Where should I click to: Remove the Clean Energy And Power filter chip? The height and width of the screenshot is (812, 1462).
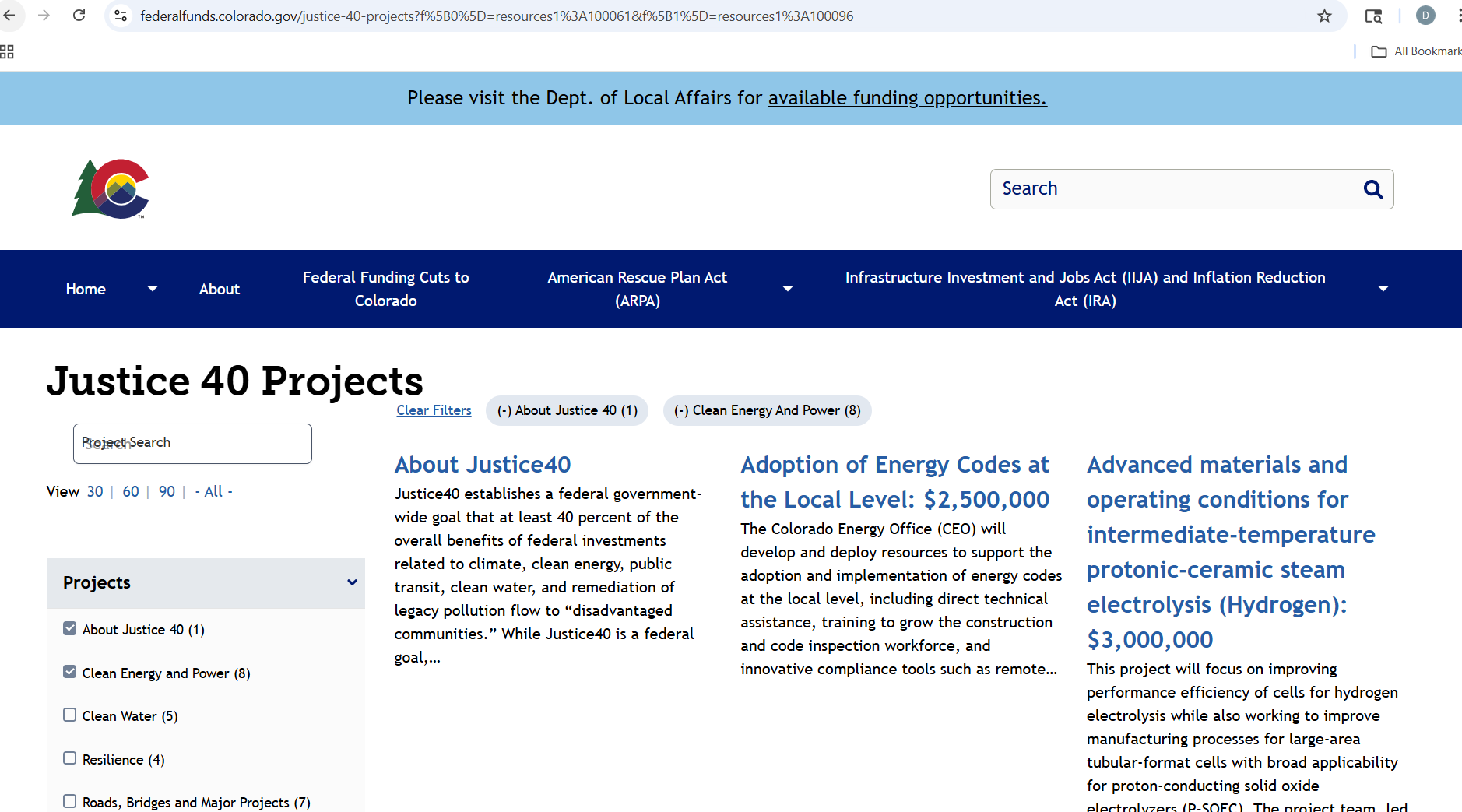(x=767, y=410)
